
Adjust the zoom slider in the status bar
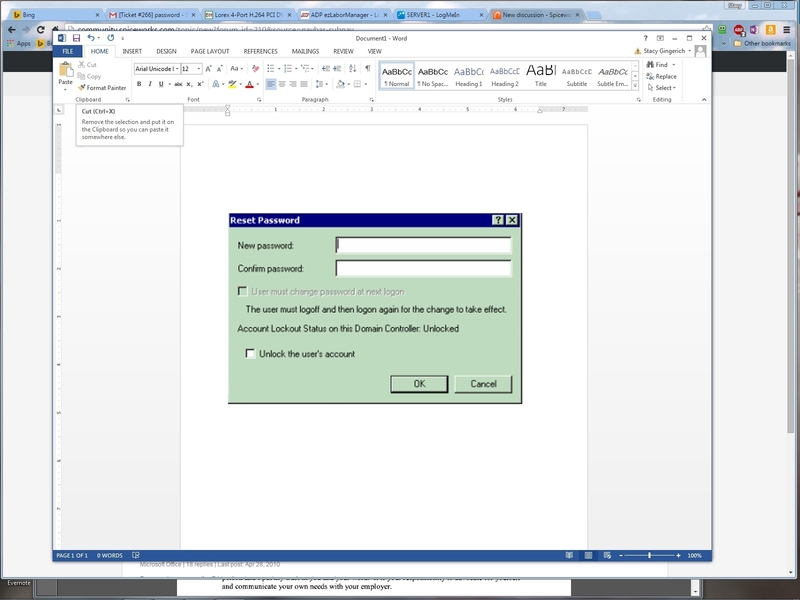coord(649,554)
